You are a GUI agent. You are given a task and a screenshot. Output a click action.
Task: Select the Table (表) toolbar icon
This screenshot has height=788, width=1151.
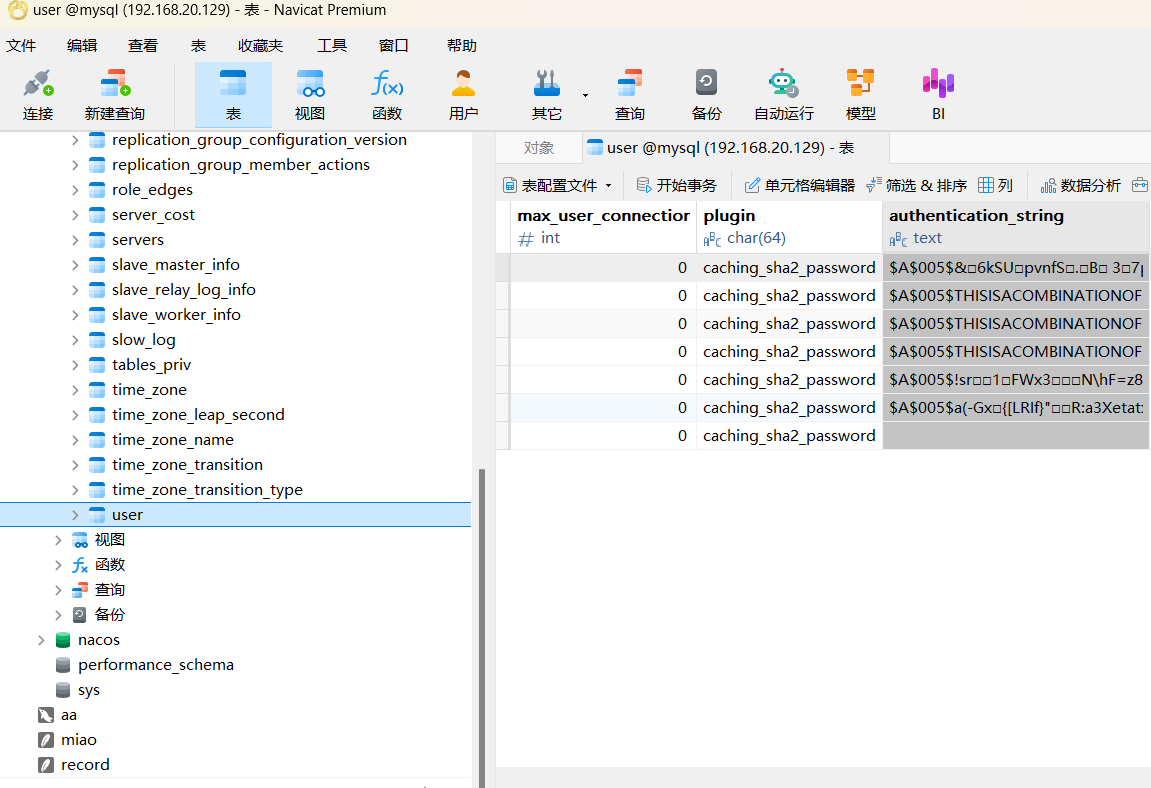click(233, 95)
